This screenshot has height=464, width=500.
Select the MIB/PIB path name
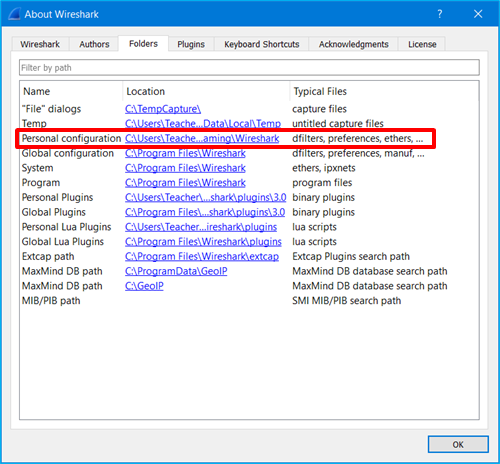[x=51, y=301]
